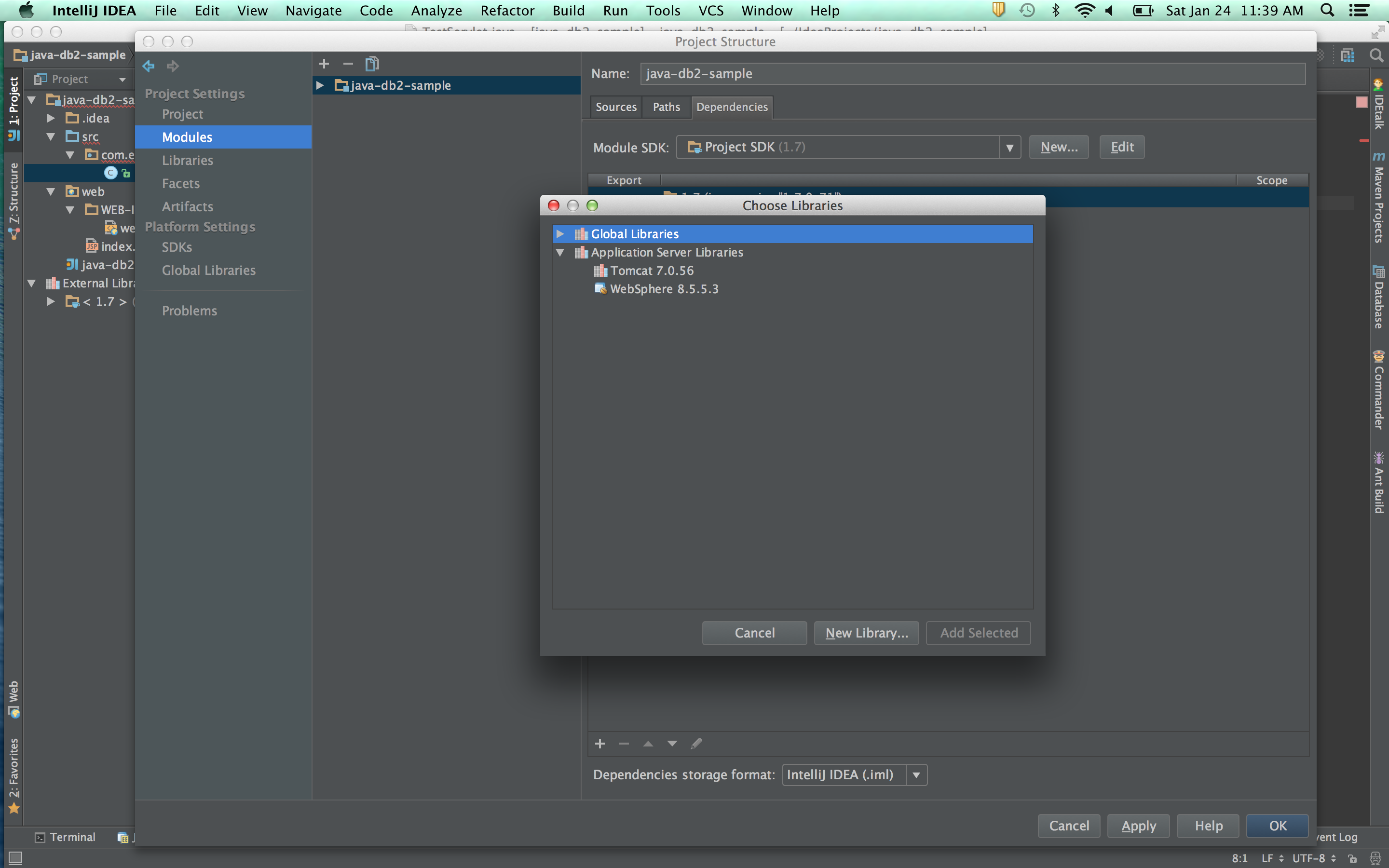Click the Libraries icon in Project Settings

click(187, 160)
